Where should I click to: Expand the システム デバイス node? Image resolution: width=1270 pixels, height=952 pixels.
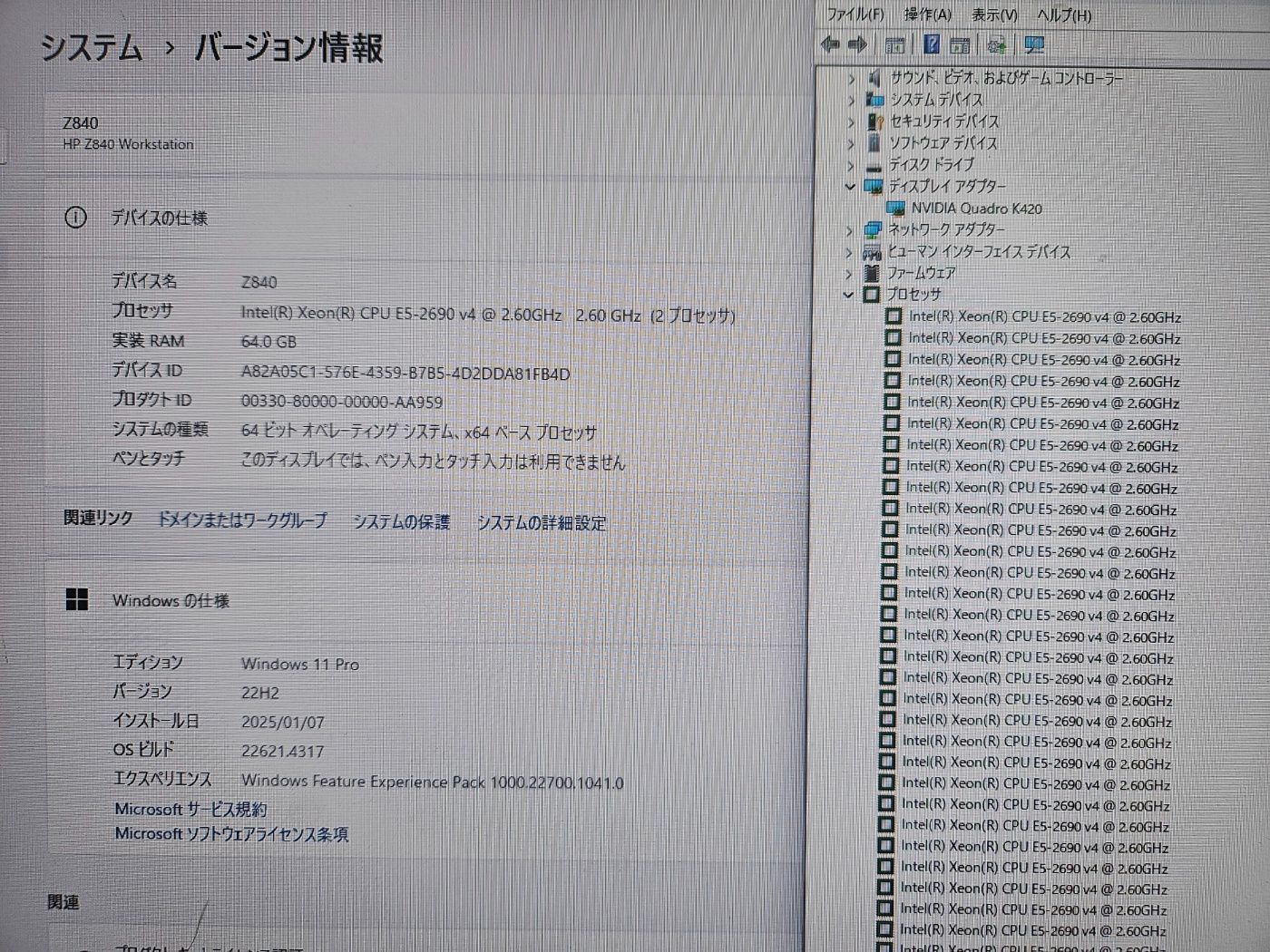pyautogui.click(x=851, y=101)
